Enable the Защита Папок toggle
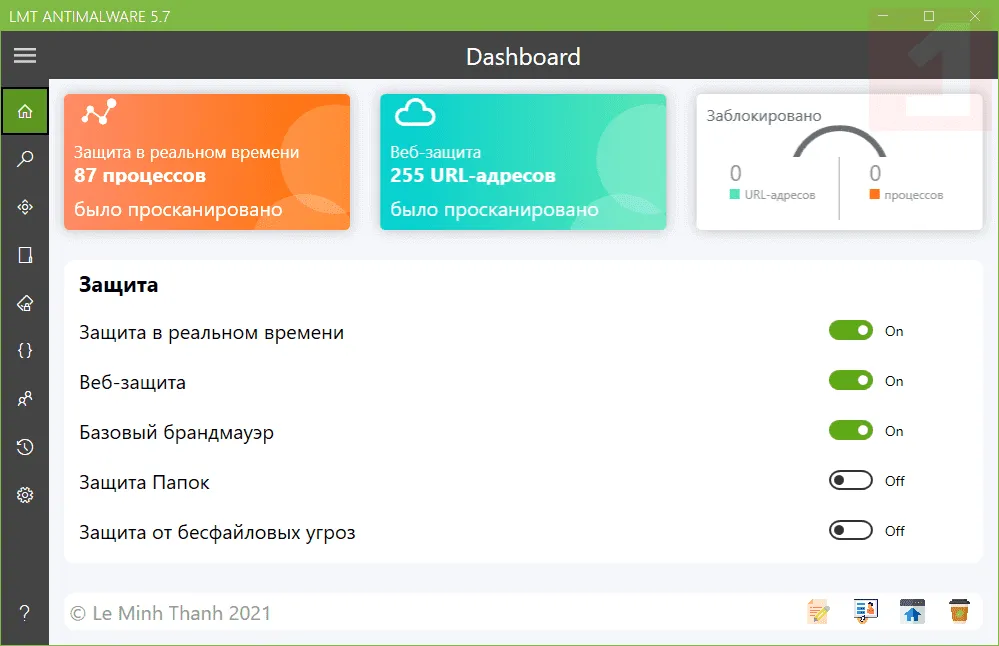Image resolution: width=999 pixels, height=646 pixels. (x=851, y=480)
